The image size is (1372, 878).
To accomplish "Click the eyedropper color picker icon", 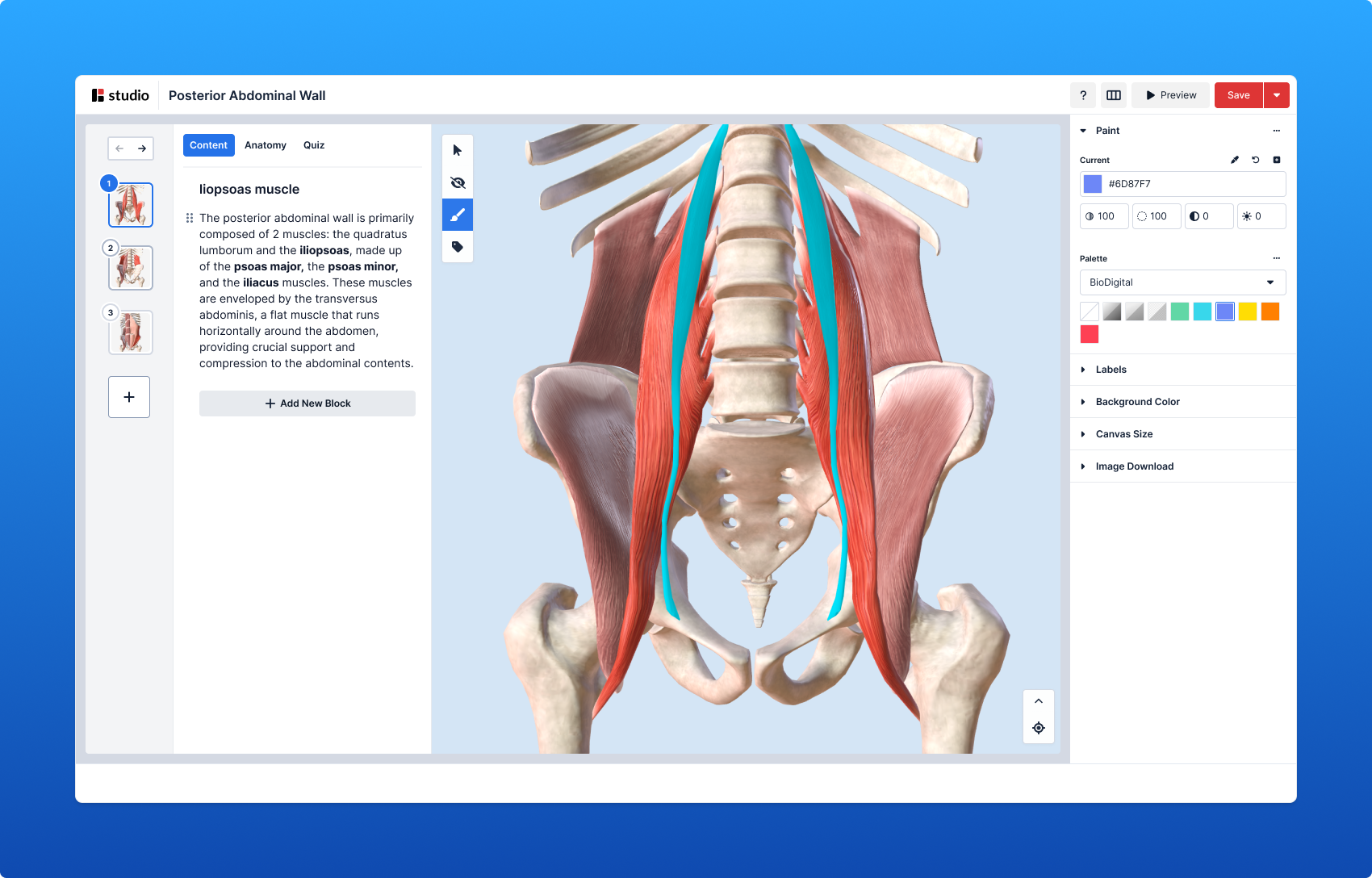I will [x=1235, y=160].
